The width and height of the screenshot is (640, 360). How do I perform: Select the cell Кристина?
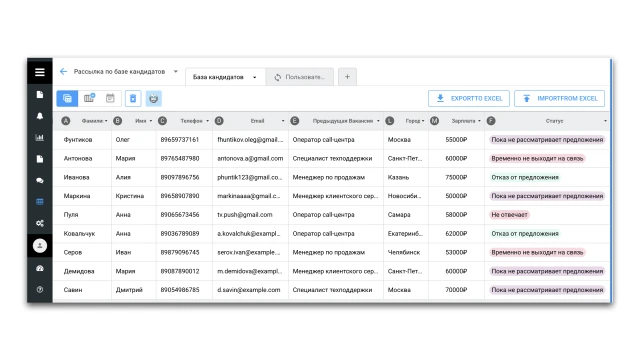click(x=133, y=196)
